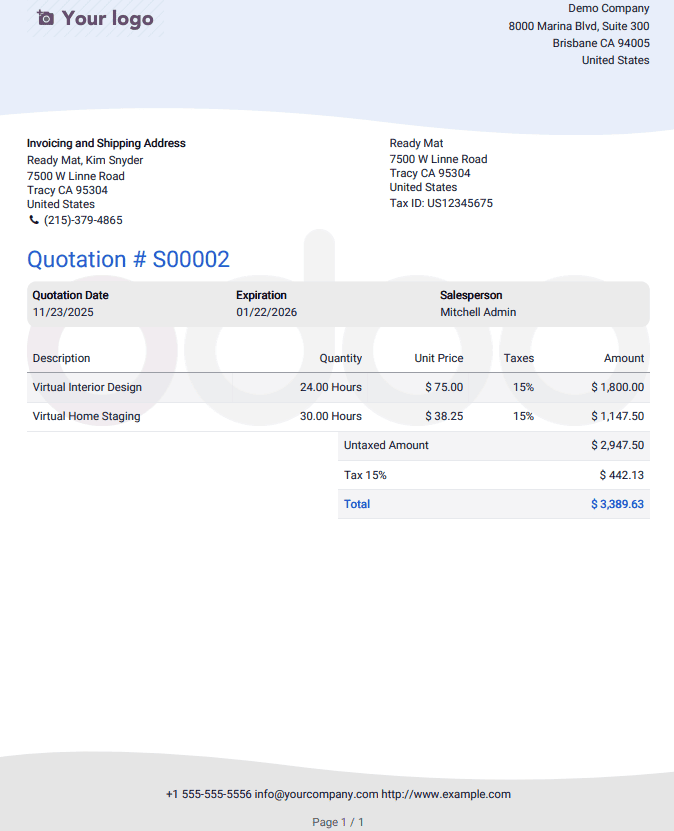Select 'Virtual Home Staging' line description

(86, 417)
